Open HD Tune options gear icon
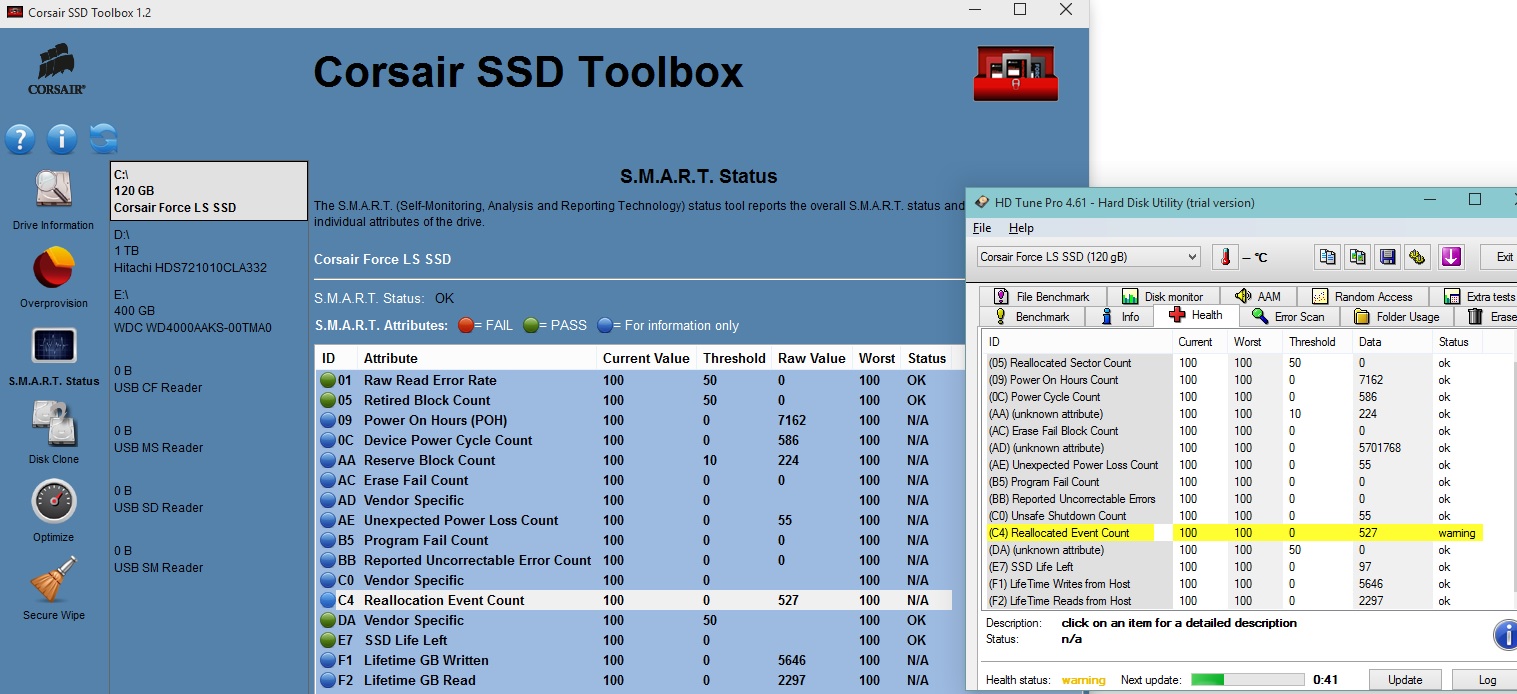The height and width of the screenshot is (694, 1517). [1417, 257]
